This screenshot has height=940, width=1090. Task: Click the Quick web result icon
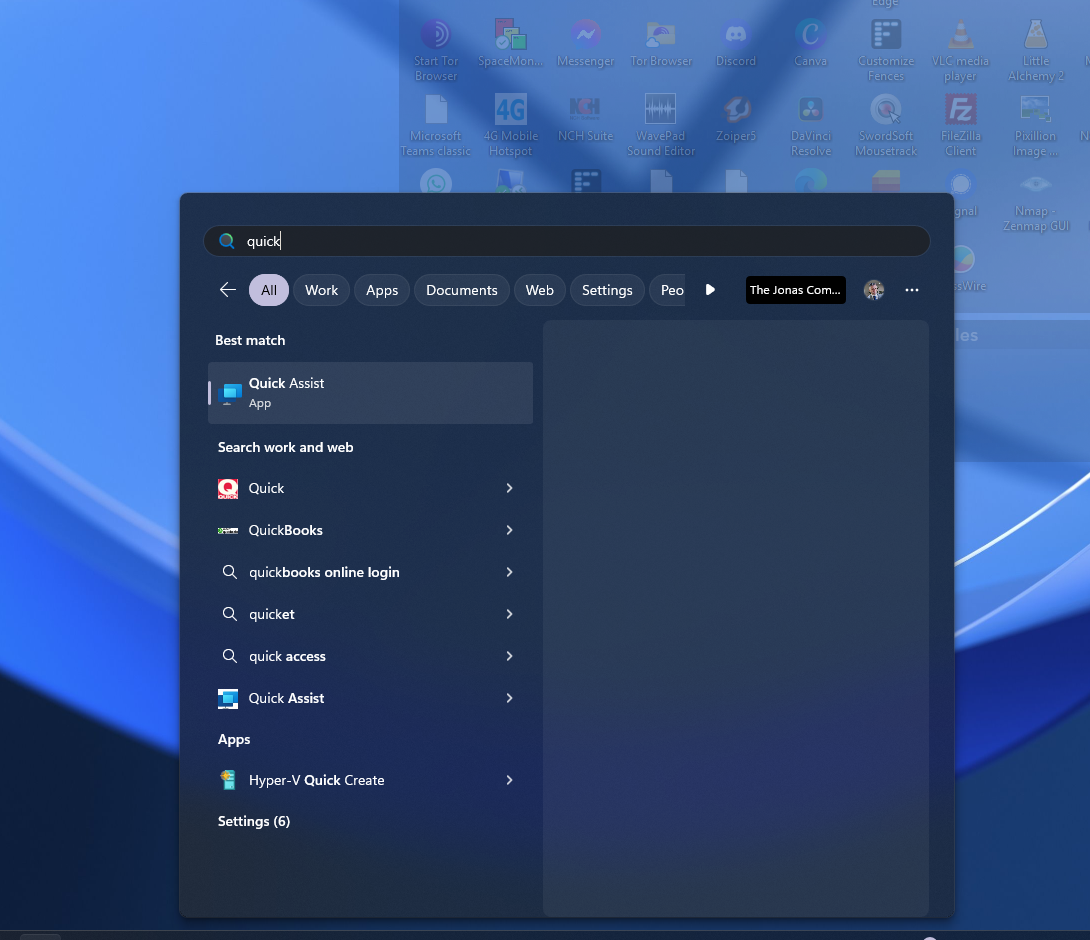point(228,488)
